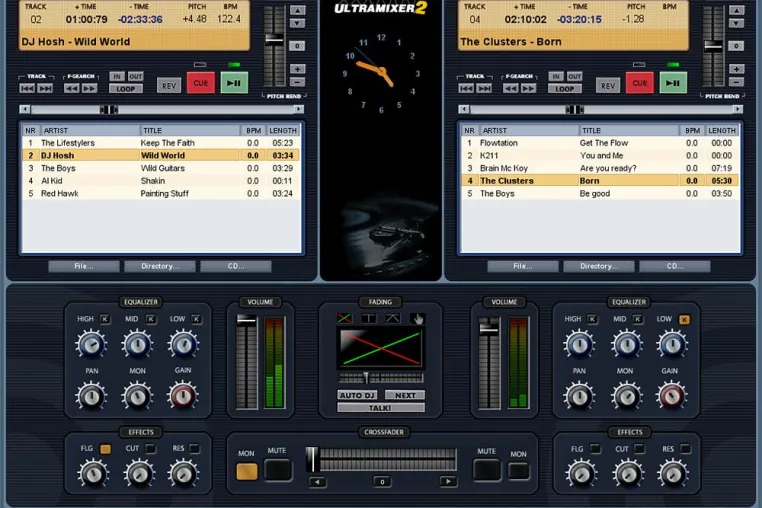
Task: Mute the left channel in crossfader
Action: point(278,470)
